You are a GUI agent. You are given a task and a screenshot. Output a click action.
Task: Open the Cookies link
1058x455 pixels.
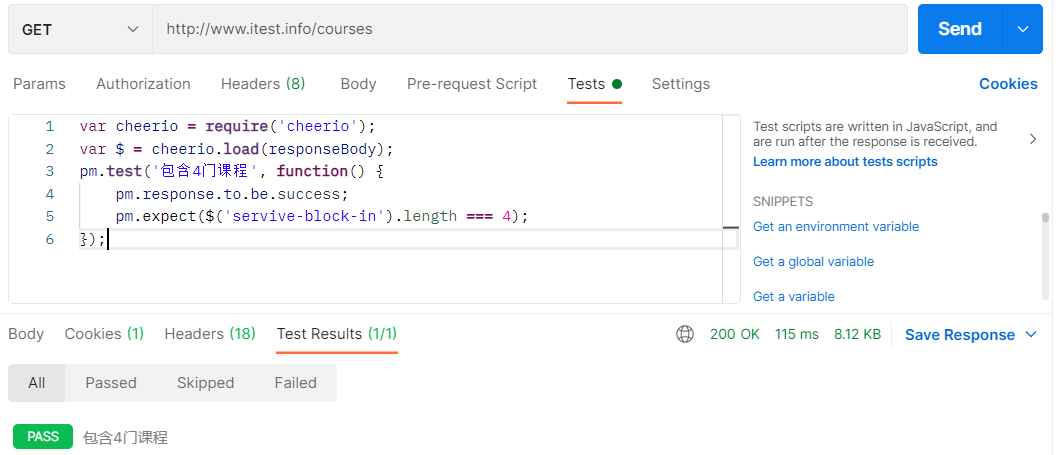point(1008,84)
